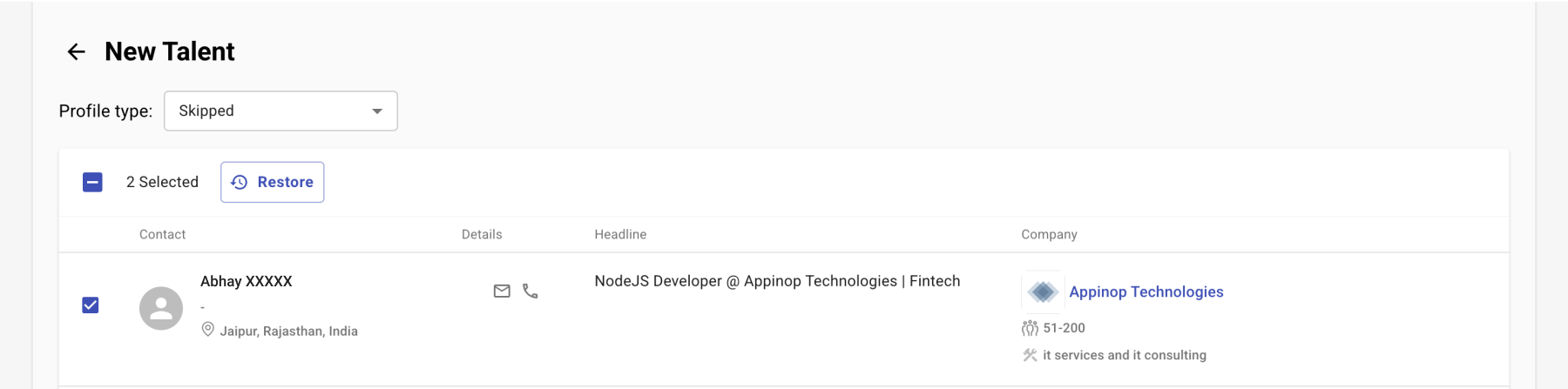The width and height of the screenshot is (1568, 389).
Task: Click the location pin icon beside Jaipur
Action: point(208,330)
